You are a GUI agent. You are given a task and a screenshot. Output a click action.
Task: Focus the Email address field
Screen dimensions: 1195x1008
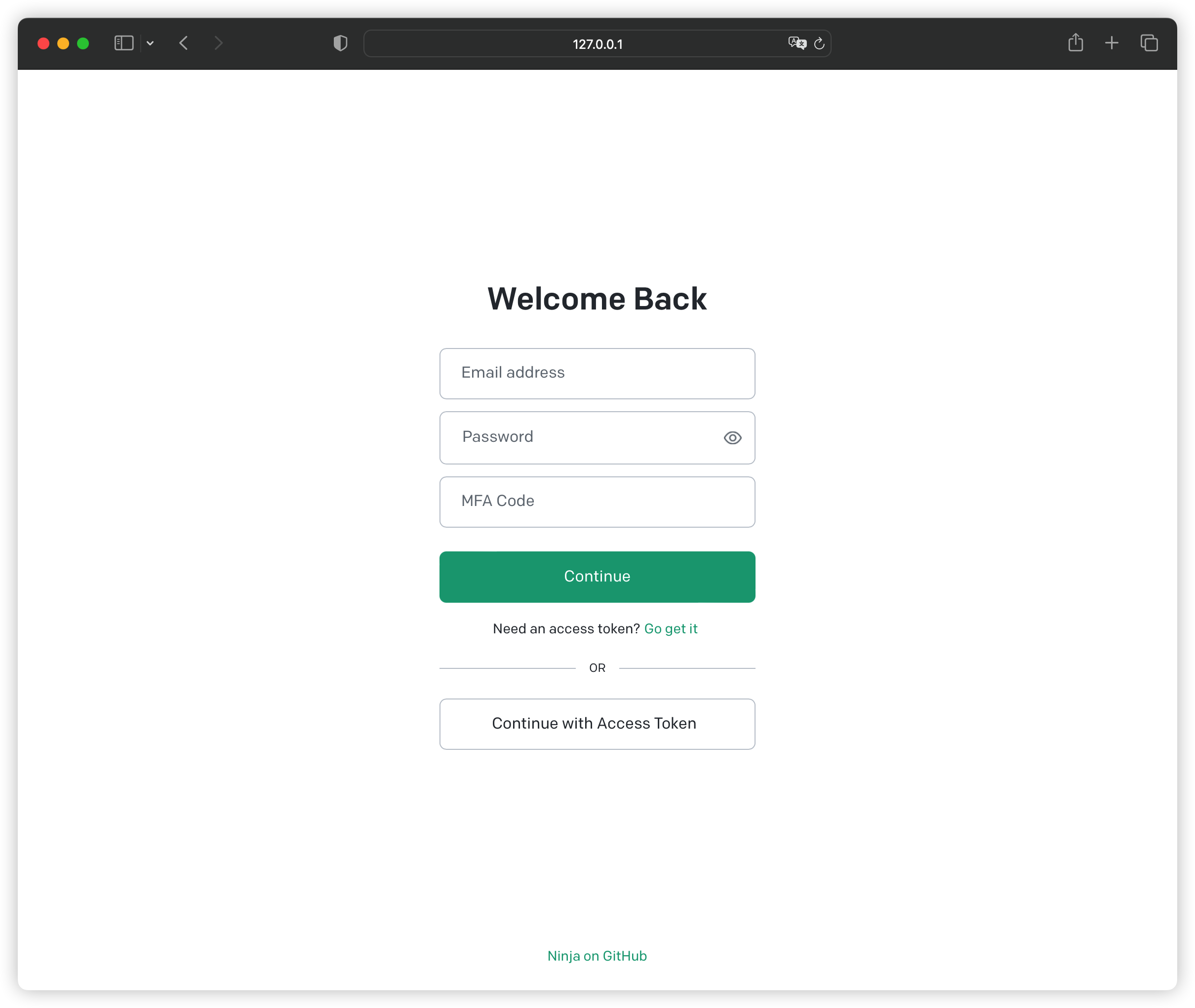[x=597, y=374]
